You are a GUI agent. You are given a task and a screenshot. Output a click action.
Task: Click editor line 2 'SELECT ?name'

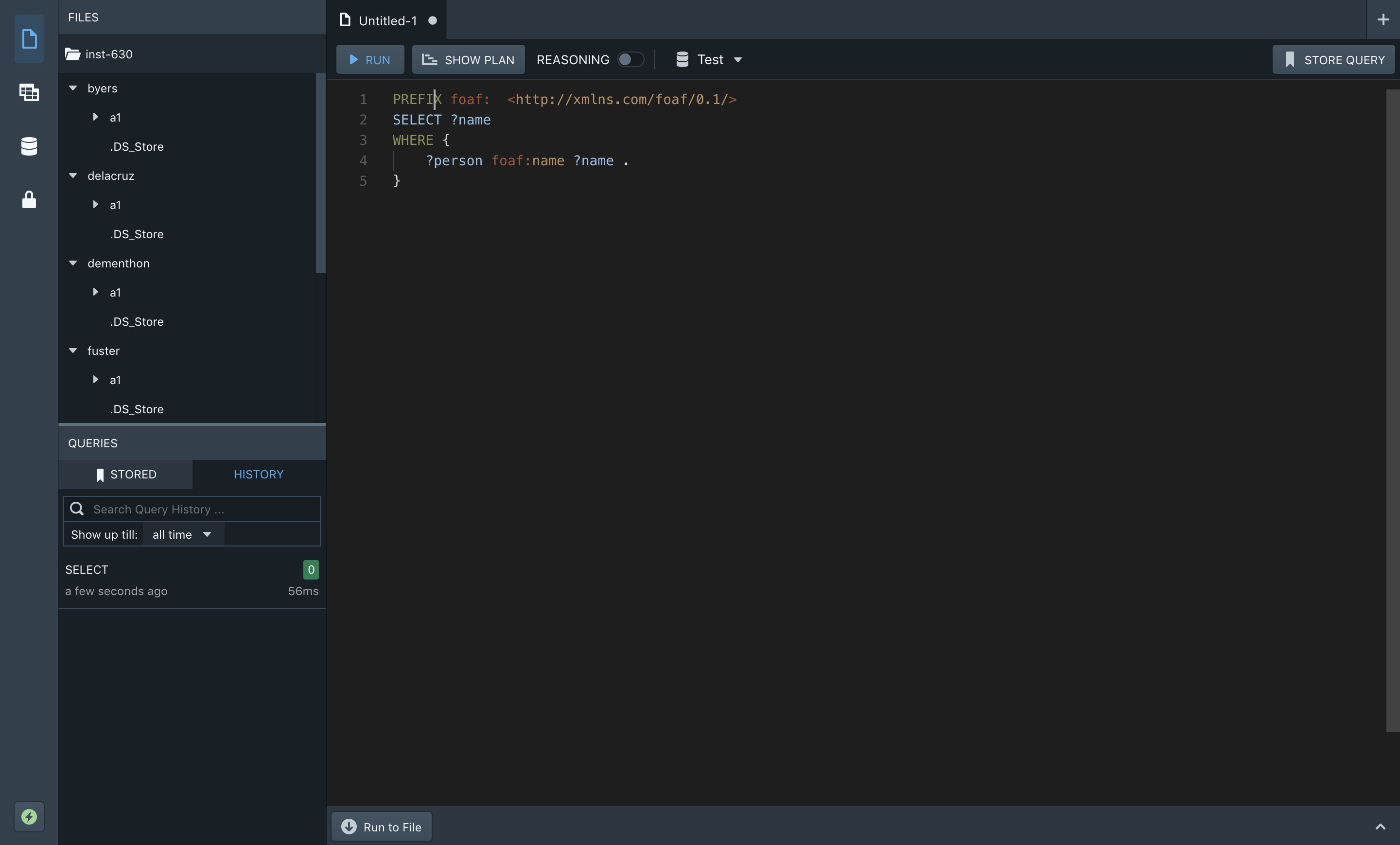point(441,120)
